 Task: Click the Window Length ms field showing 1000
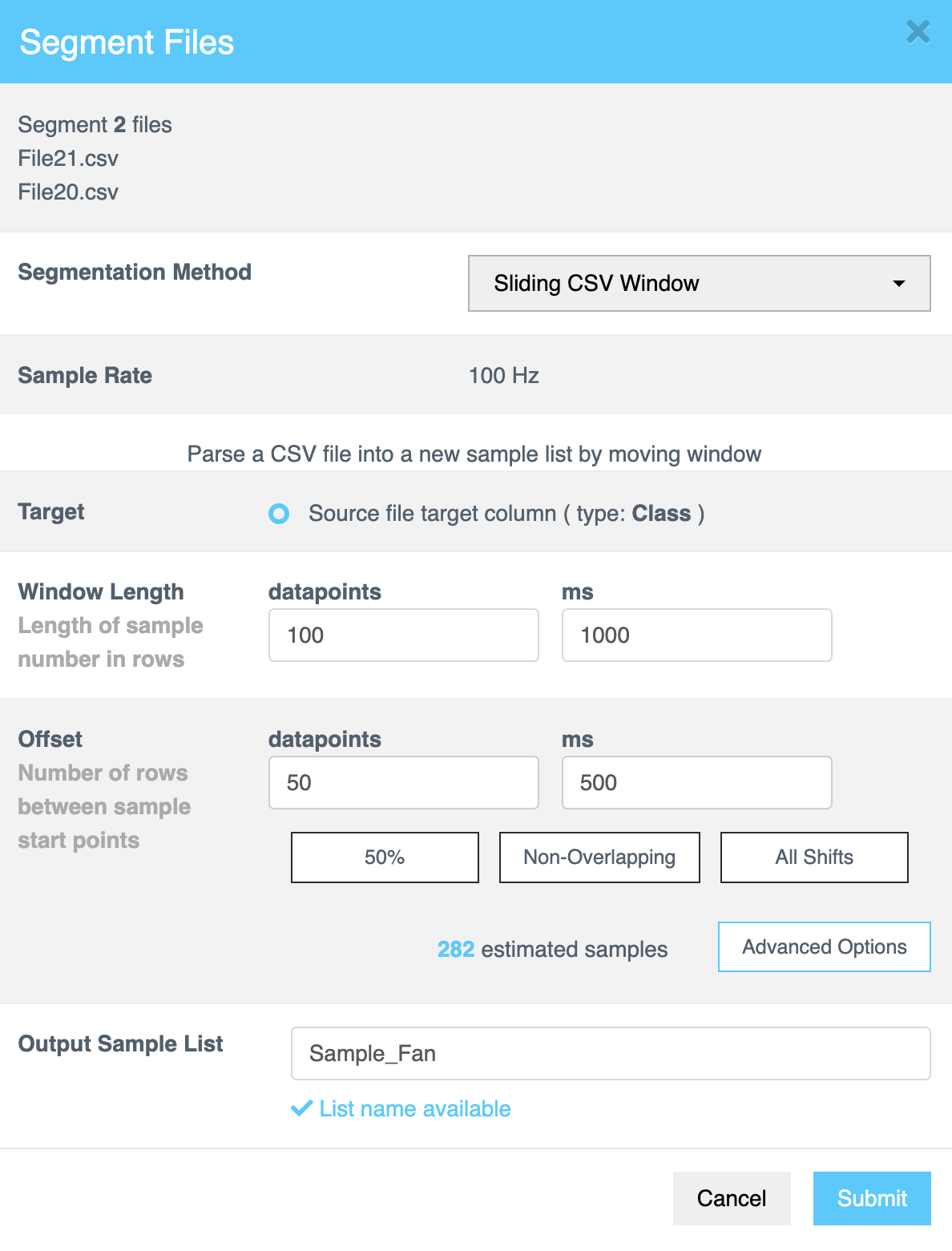tap(696, 635)
